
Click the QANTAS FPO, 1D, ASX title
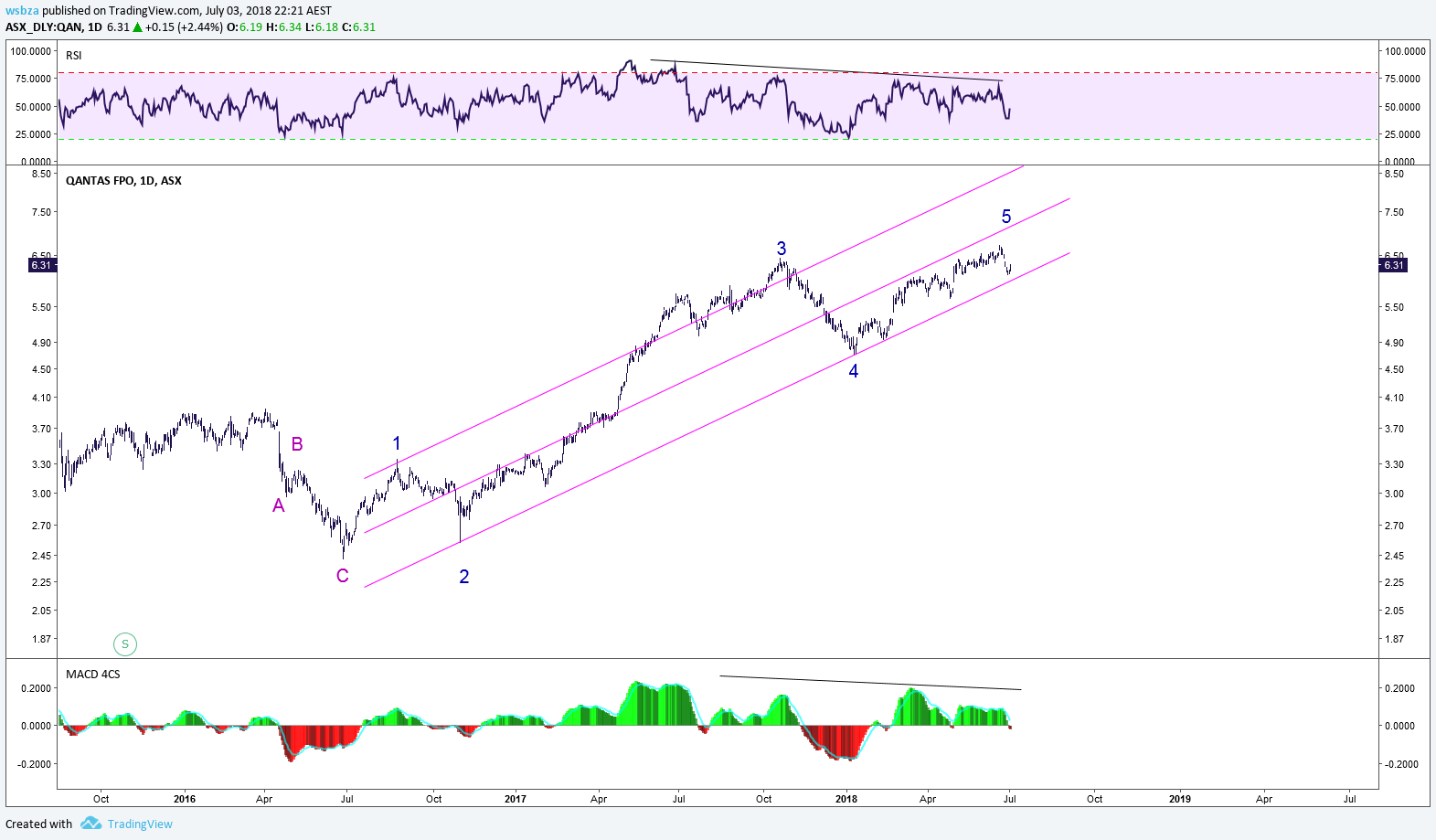click(123, 181)
